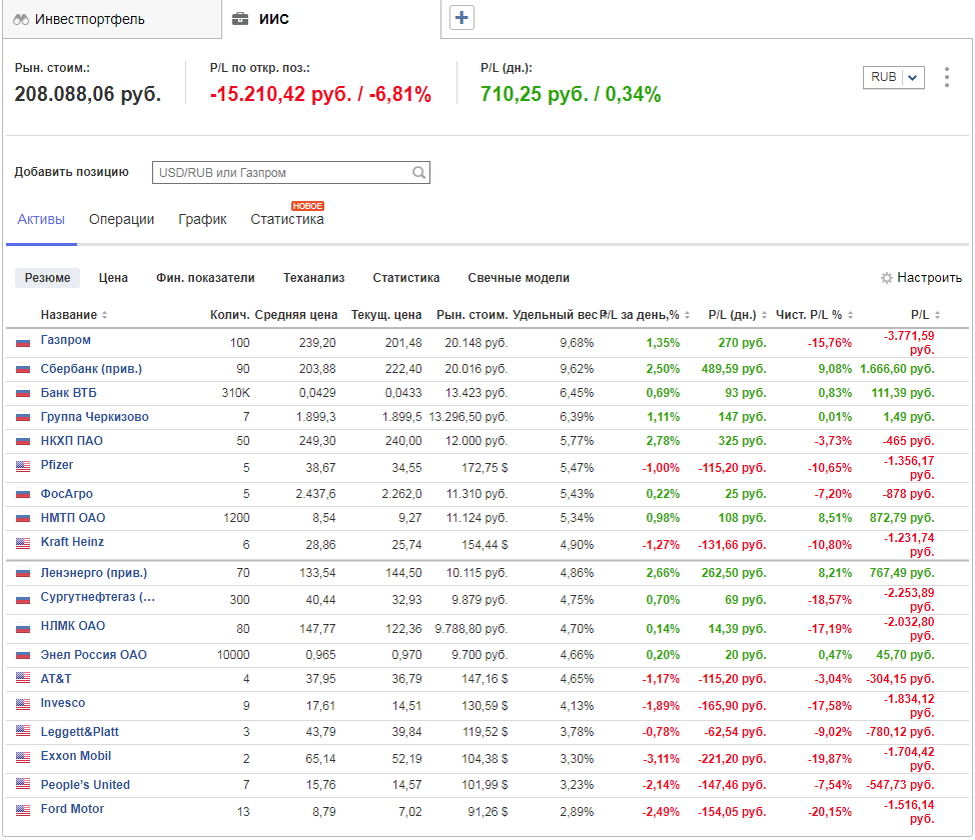
Task: Select the Цена view
Action: click(113, 278)
